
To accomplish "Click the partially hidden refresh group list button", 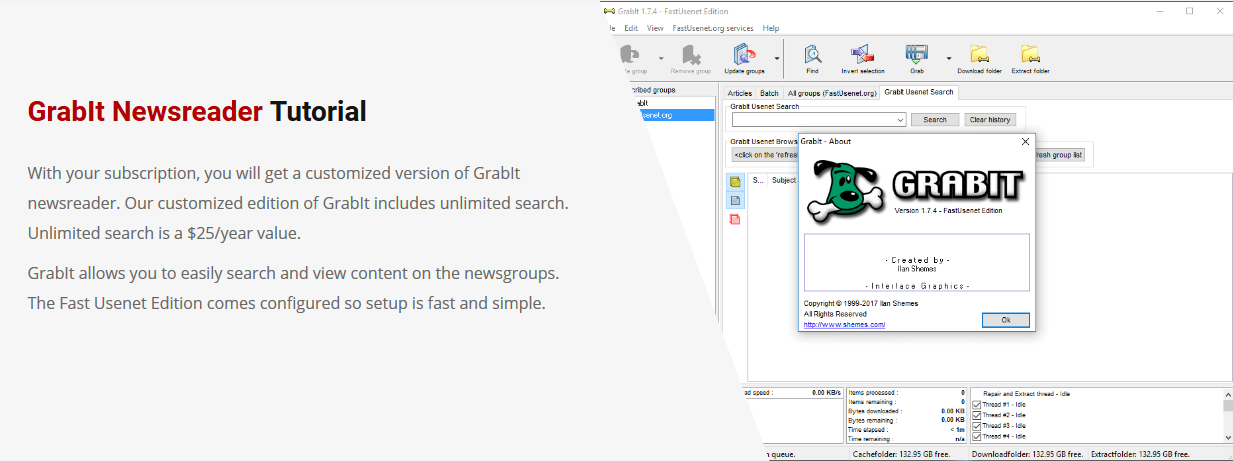I will (x=1060, y=155).
